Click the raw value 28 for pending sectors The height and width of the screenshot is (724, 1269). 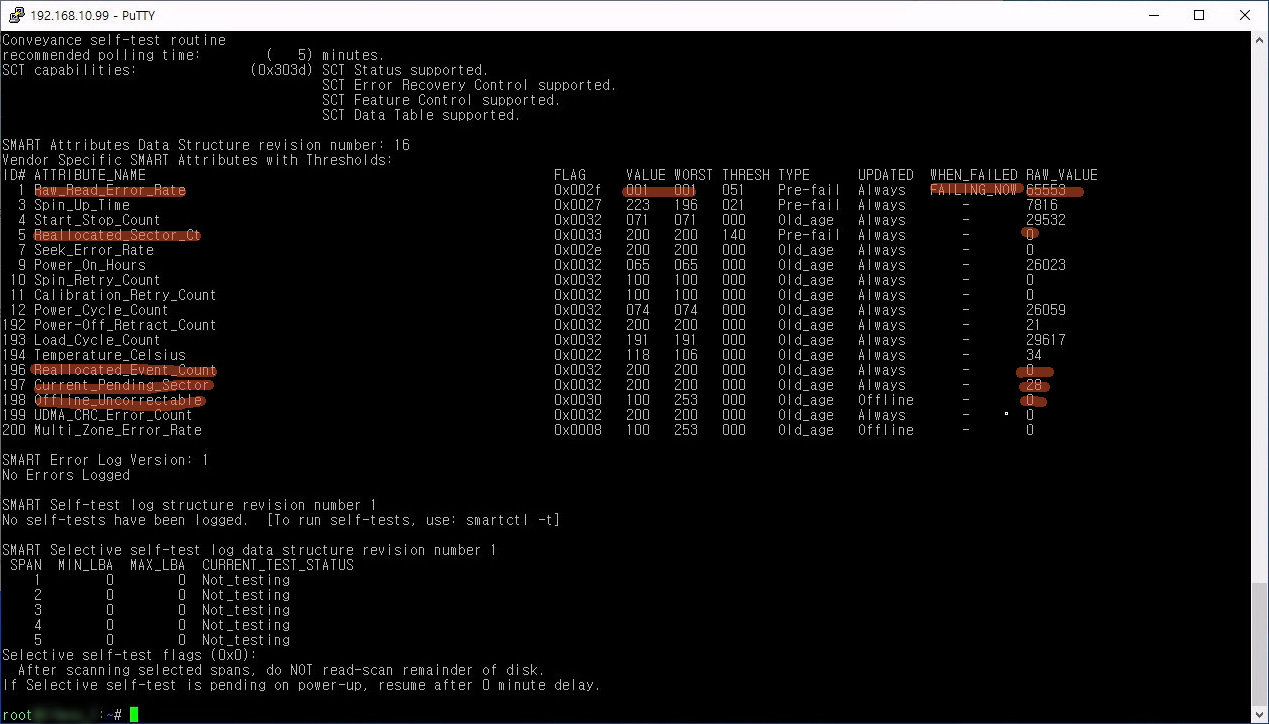click(x=1034, y=385)
